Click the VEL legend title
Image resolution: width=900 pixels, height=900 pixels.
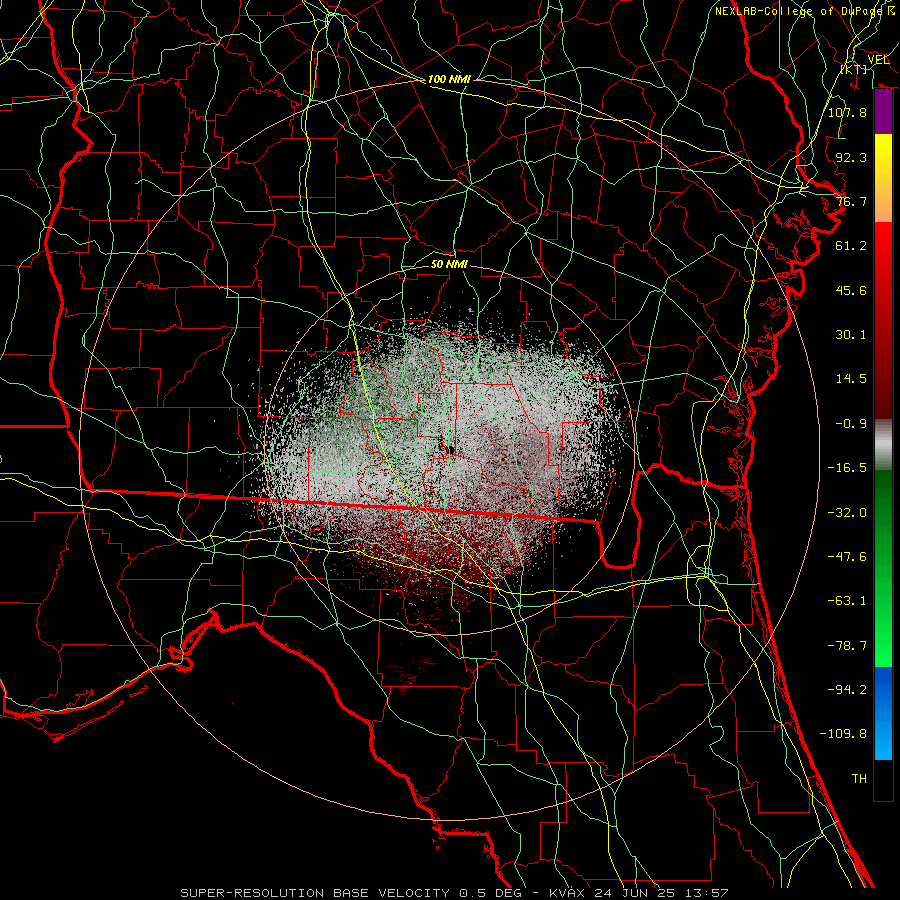tap(878, 60)
